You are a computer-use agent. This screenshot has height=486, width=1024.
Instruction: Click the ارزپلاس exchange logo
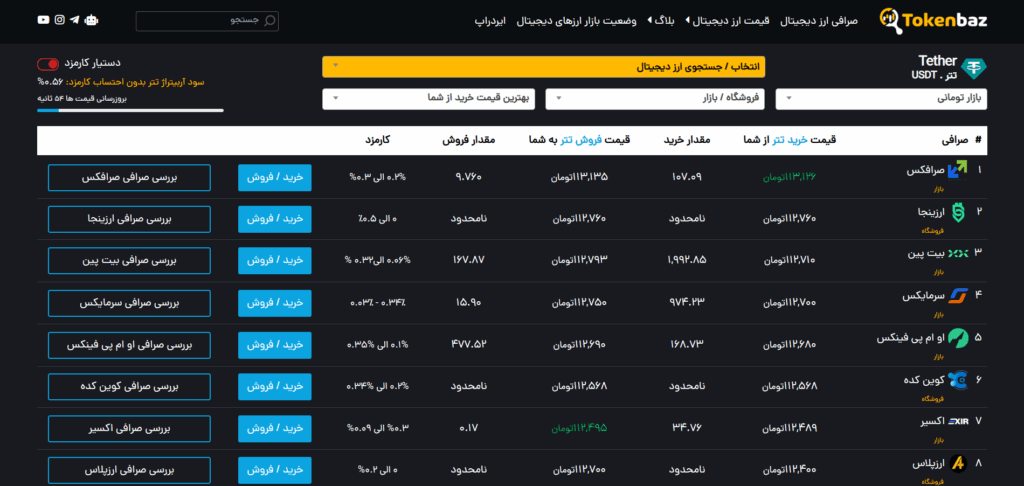(958, 463)
